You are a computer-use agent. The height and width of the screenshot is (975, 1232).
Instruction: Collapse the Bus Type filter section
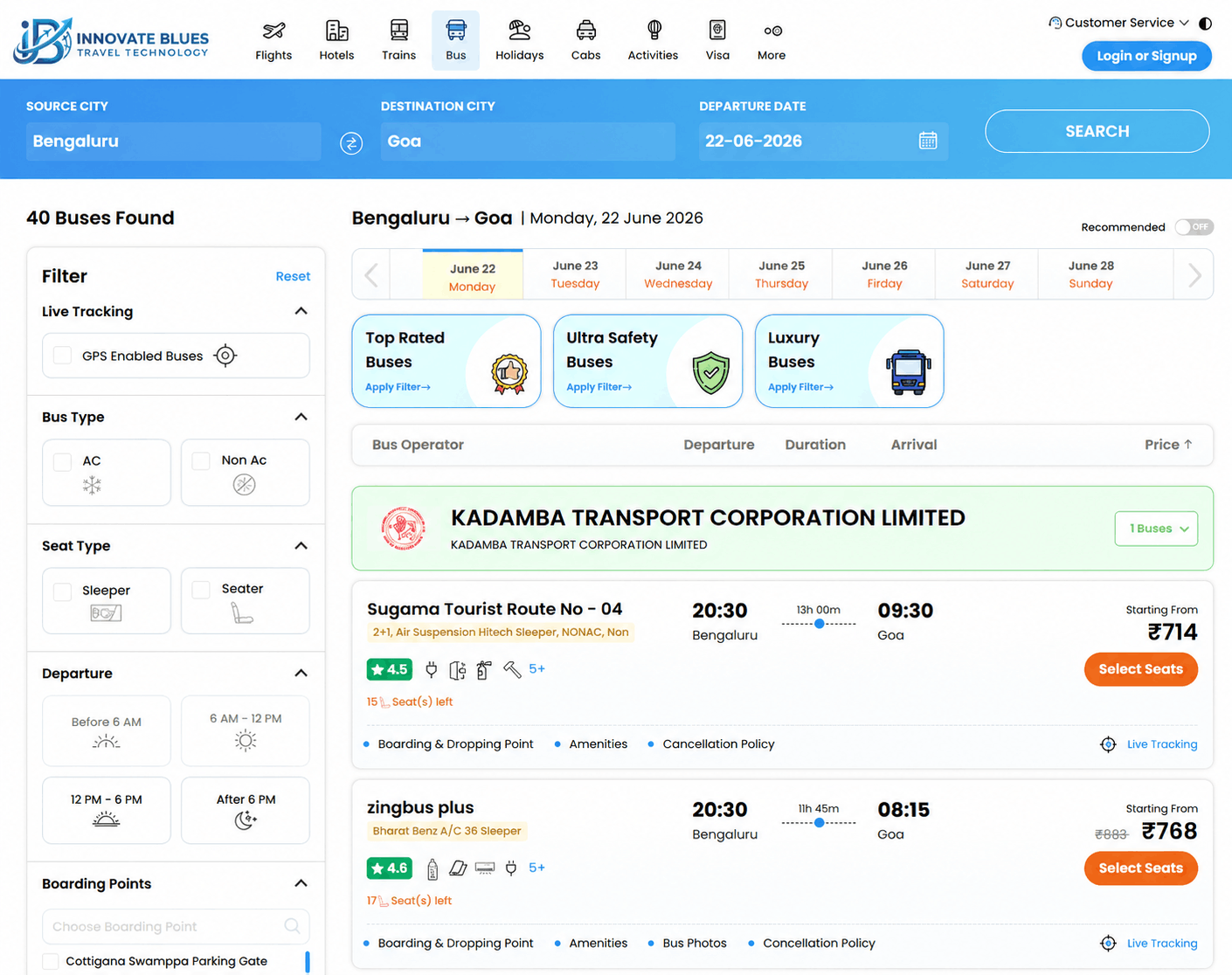301,418
